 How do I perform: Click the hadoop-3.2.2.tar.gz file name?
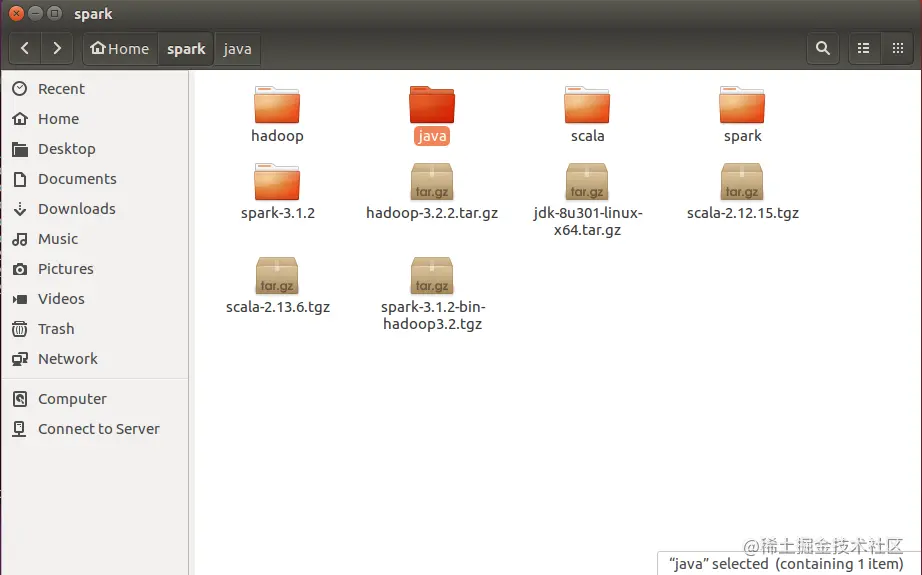(432, 213)
